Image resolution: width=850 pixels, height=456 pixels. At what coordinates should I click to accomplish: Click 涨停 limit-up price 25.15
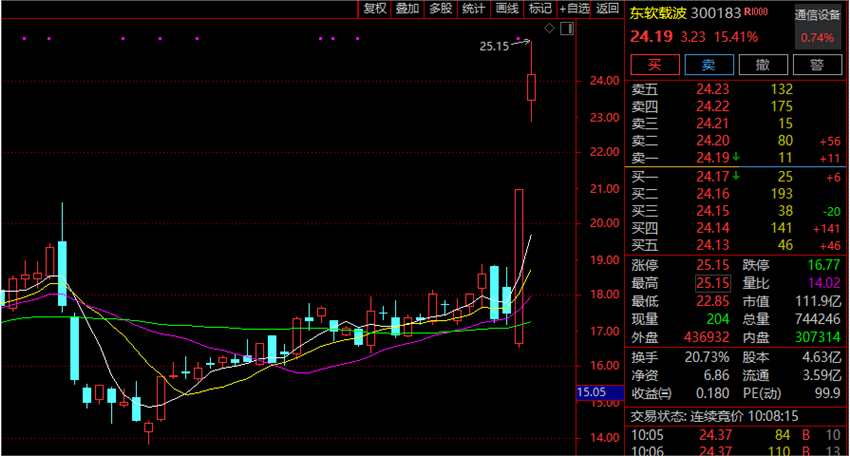pos(712,265)
